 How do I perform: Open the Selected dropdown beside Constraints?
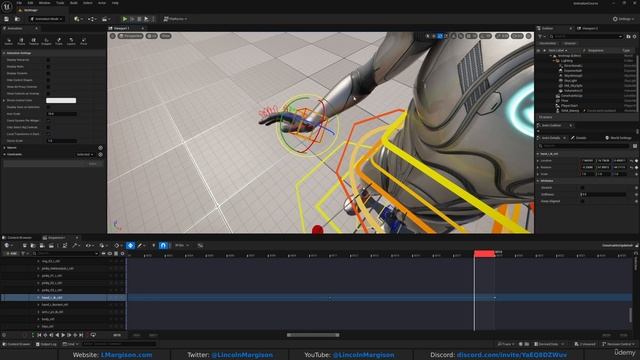tap(85, 154)
